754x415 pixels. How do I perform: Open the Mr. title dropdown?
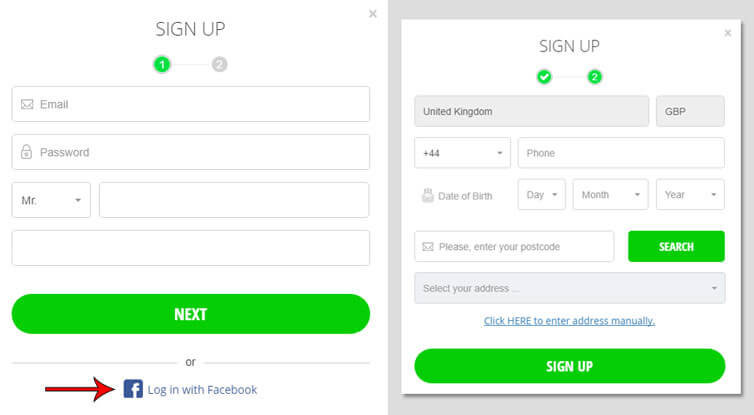[x=51, y=200]
